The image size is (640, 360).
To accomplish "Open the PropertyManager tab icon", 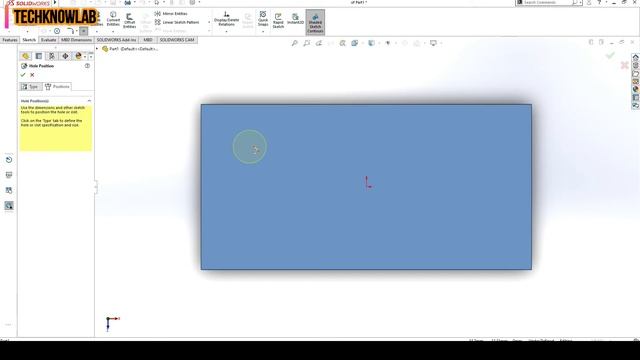I will pos(39,56).
